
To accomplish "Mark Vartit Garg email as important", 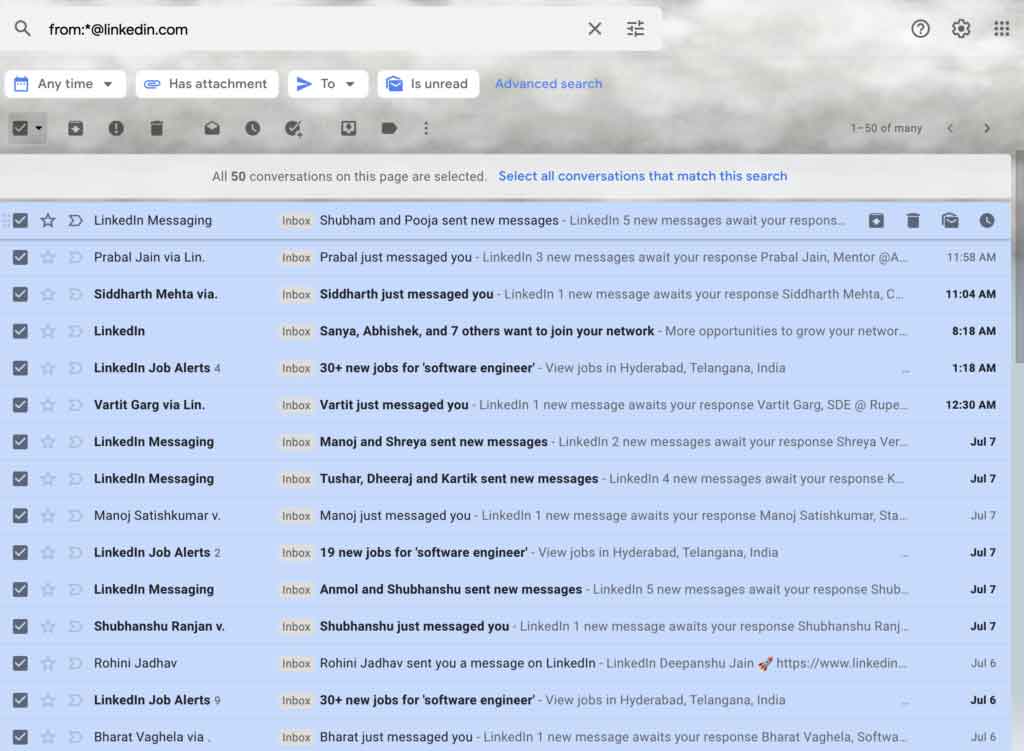I will [75, 405].
